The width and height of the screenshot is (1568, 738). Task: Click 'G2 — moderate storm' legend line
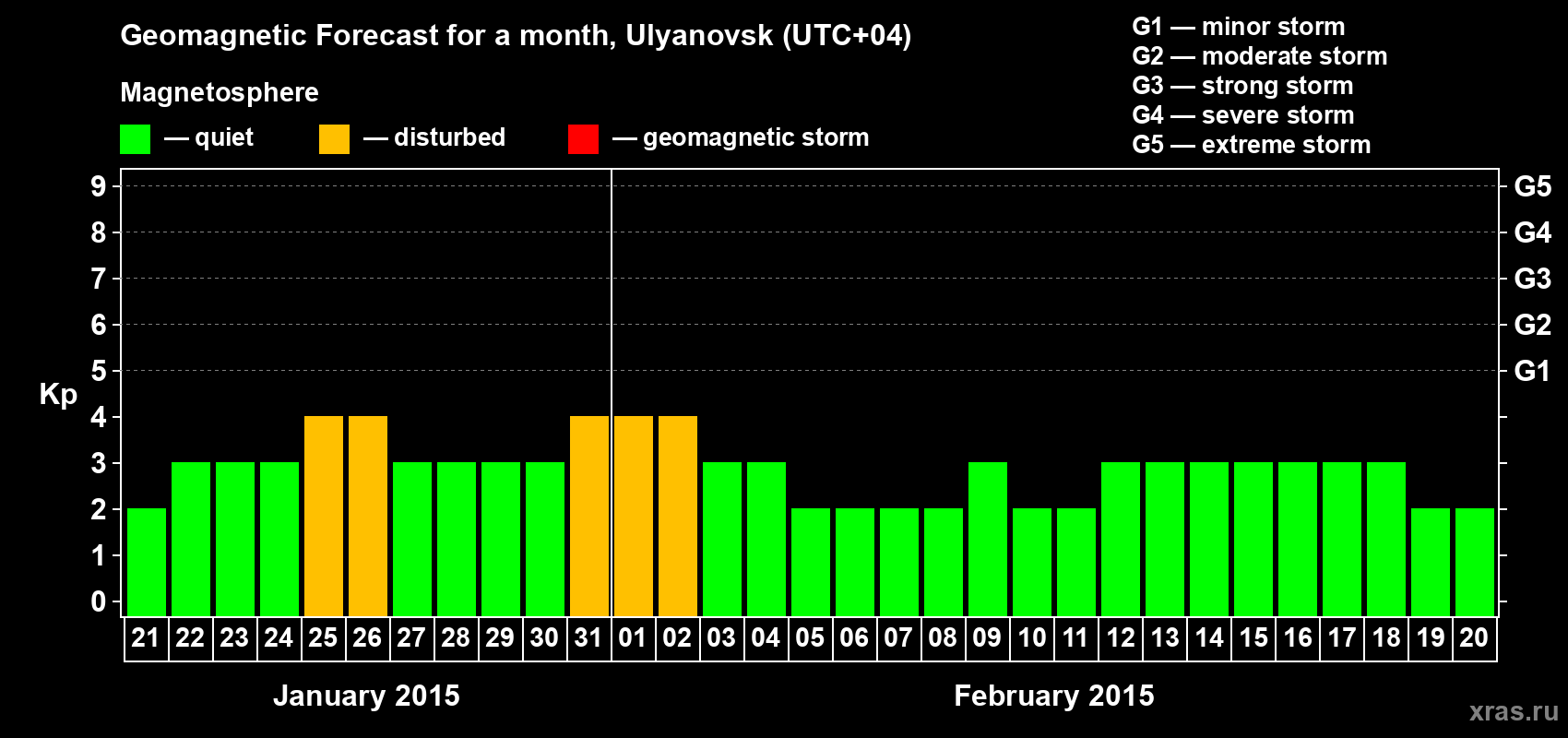pyautogui.click(x=1260, y=56)
